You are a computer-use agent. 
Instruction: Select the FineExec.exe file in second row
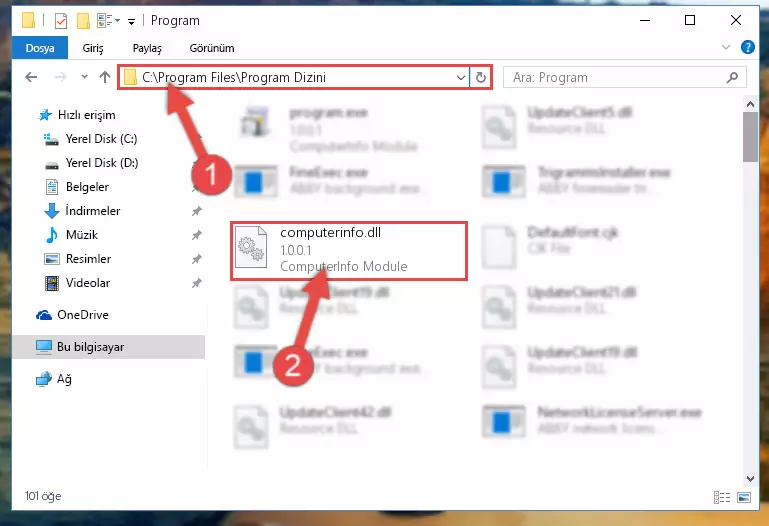330,180
